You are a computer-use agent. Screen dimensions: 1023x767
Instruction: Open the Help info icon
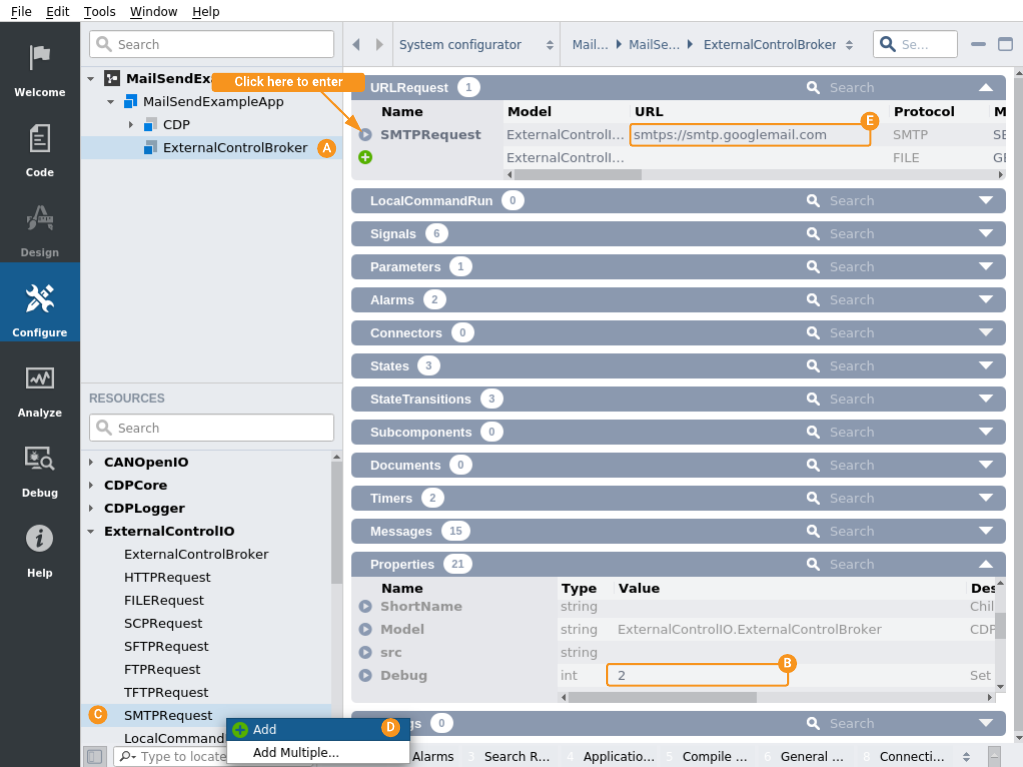(40, 539)
